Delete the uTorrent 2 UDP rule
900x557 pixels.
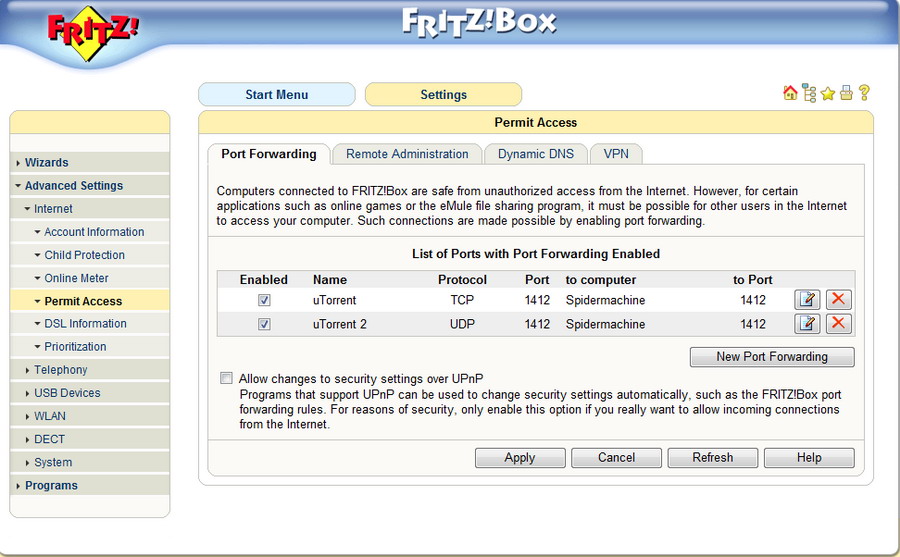tap(838, 323)
